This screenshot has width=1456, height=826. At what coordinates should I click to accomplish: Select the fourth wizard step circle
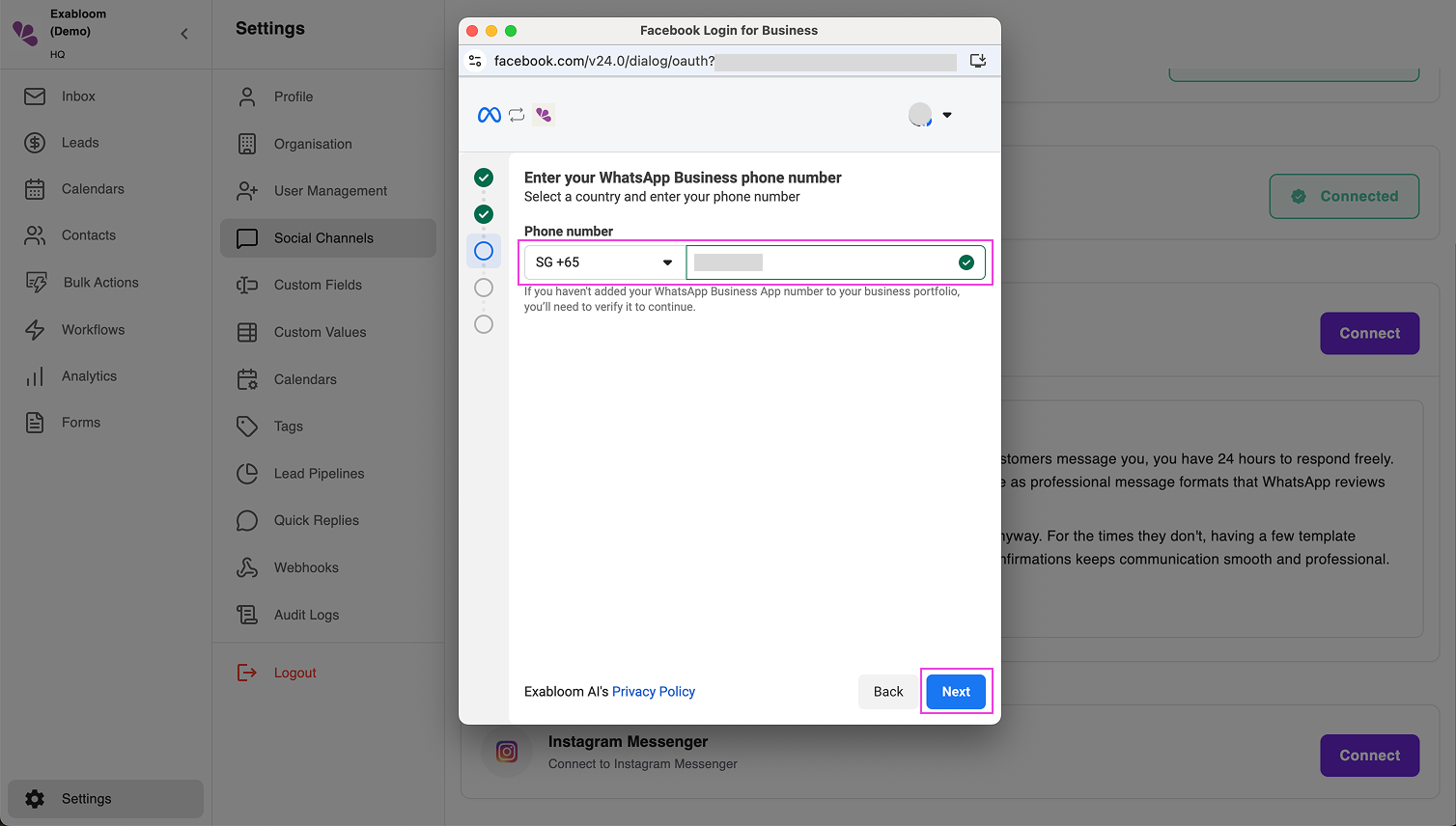click(x=484, y=287)
